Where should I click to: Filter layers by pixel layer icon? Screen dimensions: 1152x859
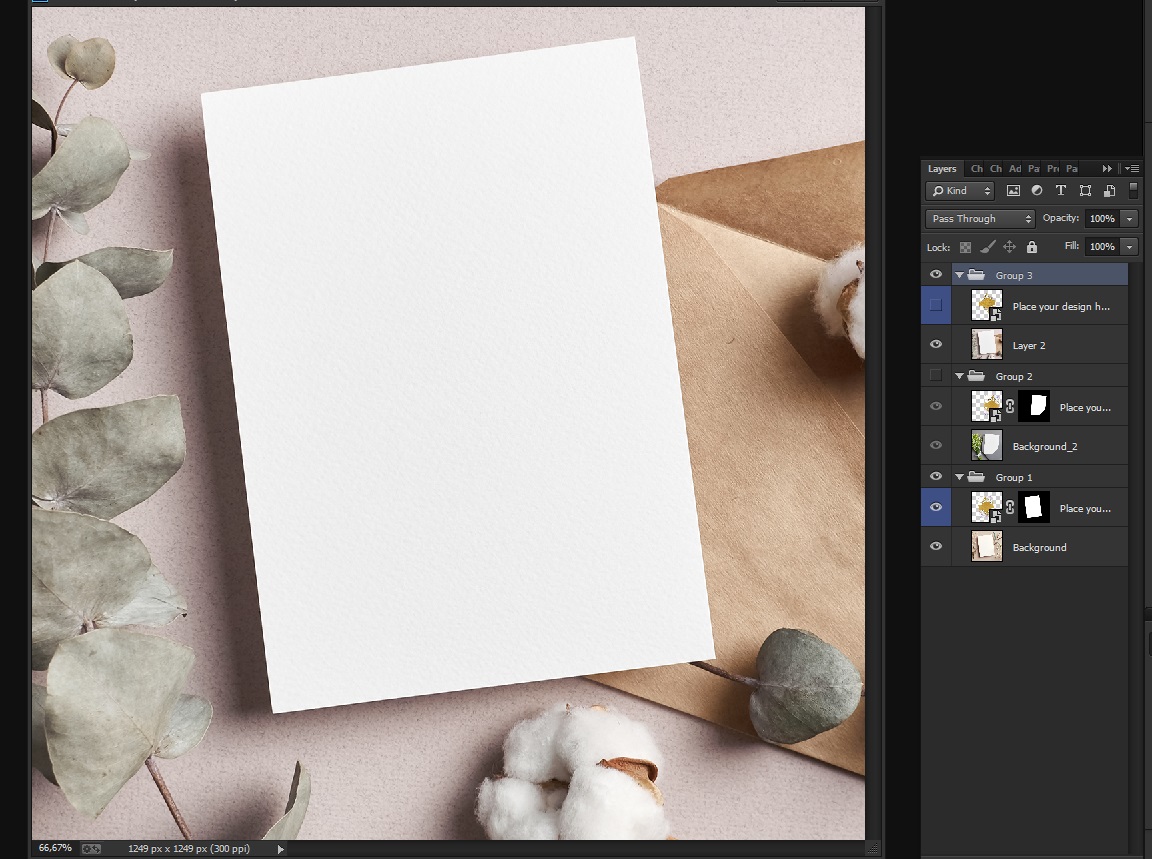click(1013, 191)
